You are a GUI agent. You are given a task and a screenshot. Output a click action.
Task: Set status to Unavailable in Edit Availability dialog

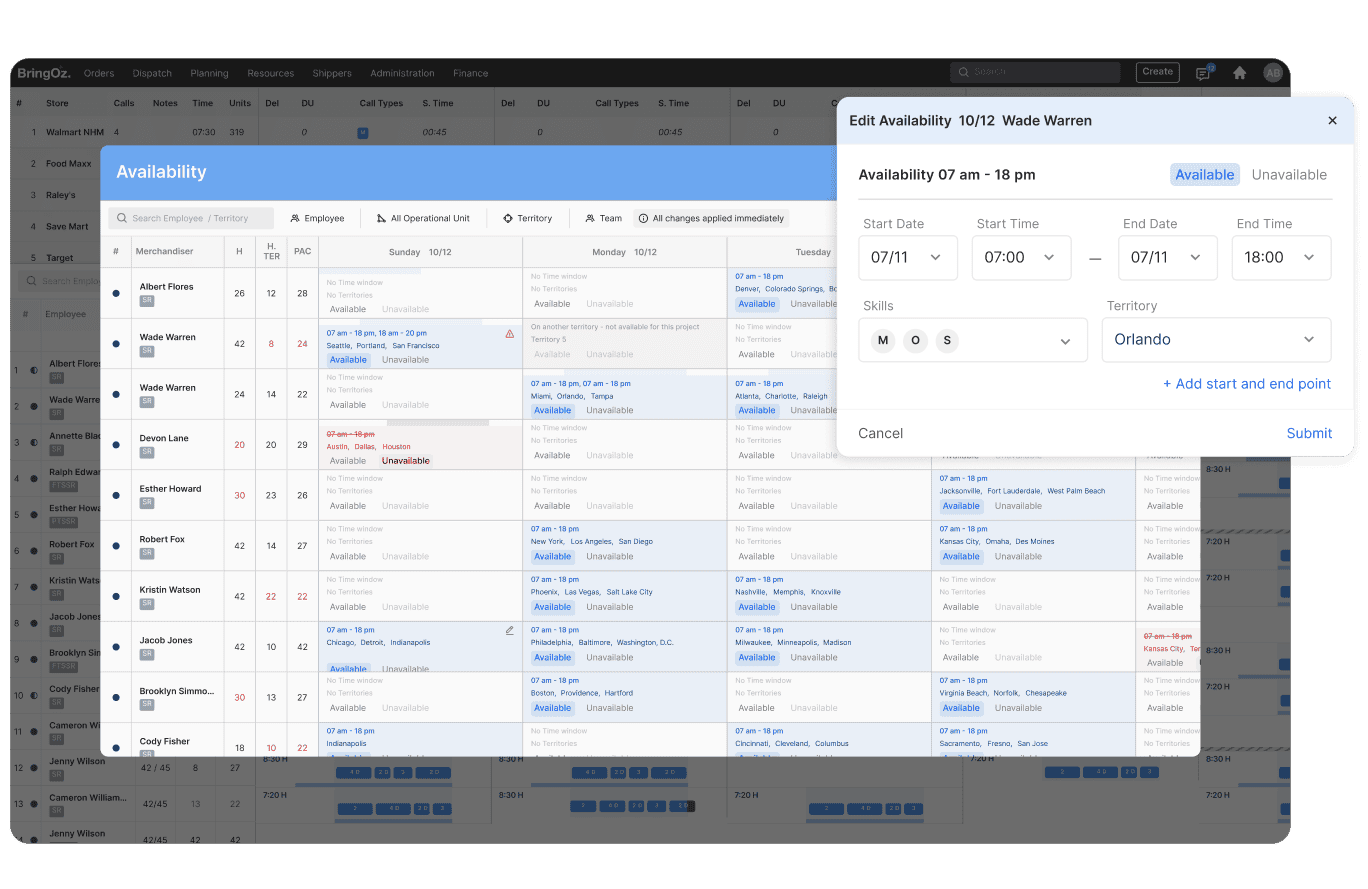coord(1289,175)
